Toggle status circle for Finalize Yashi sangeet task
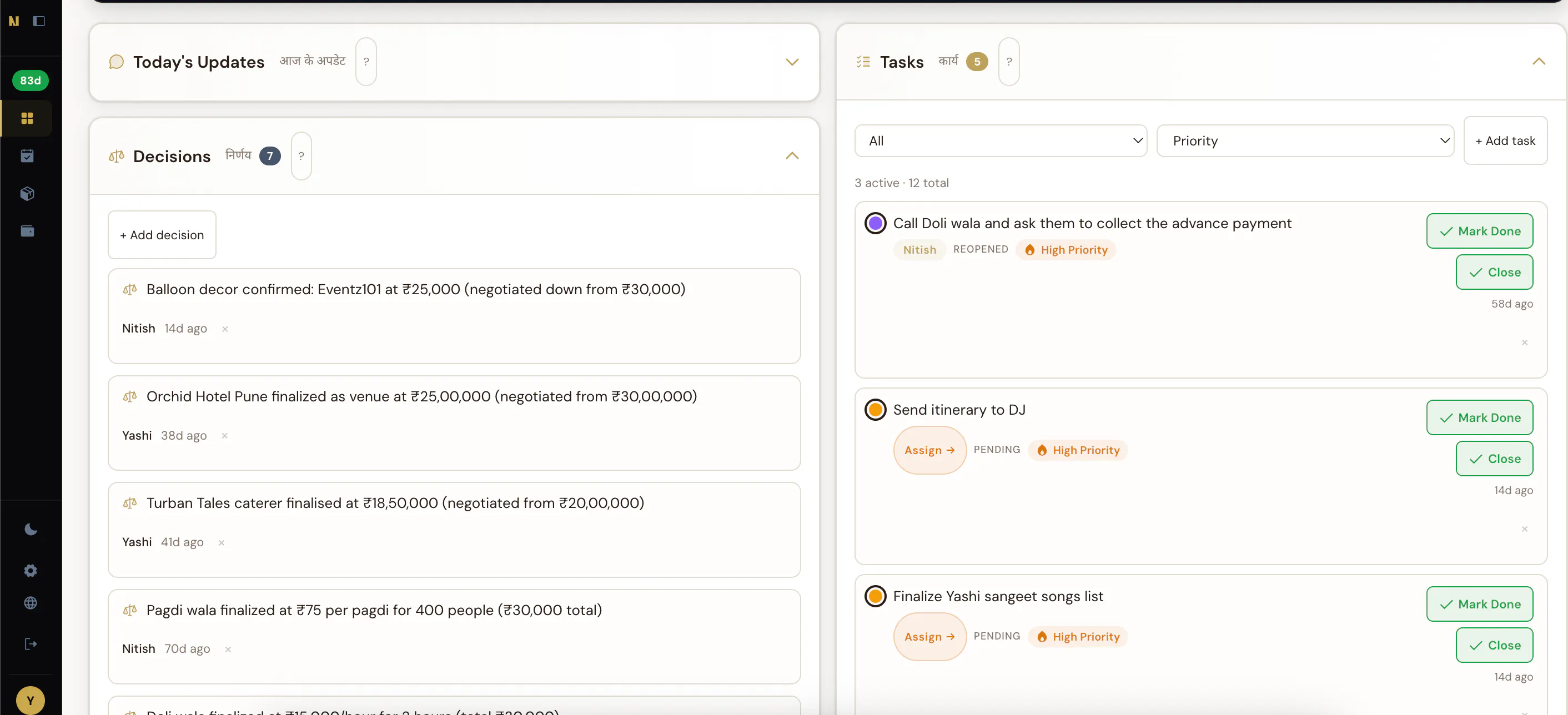Screen dimensions: 1568x715 [875, 596]
